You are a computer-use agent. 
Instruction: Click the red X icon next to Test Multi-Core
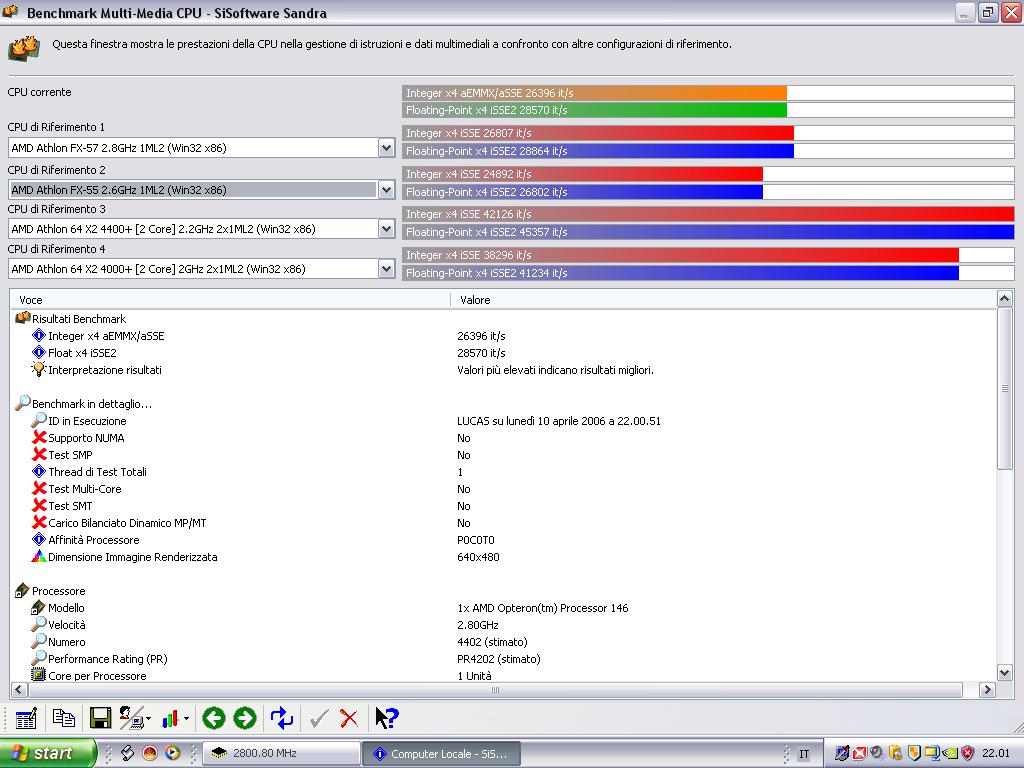pyautogui.click(x=39, y=488)
